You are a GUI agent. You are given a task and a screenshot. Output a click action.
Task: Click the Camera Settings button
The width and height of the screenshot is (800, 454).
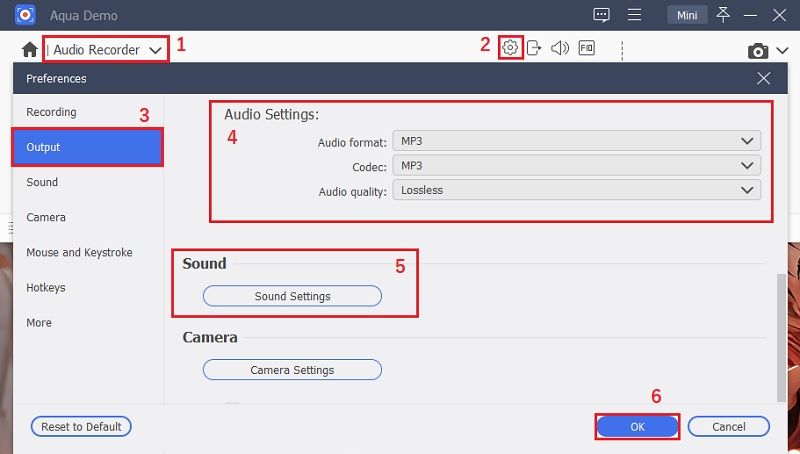point(292,370)
